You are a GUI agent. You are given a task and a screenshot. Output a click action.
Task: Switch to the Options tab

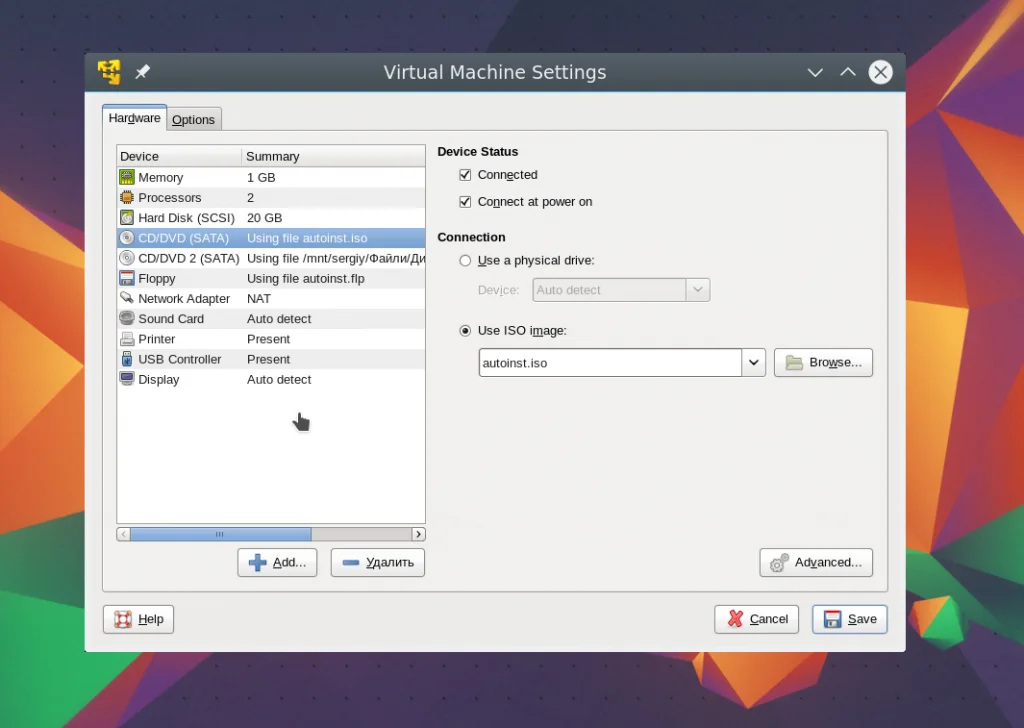coord(193,119)
